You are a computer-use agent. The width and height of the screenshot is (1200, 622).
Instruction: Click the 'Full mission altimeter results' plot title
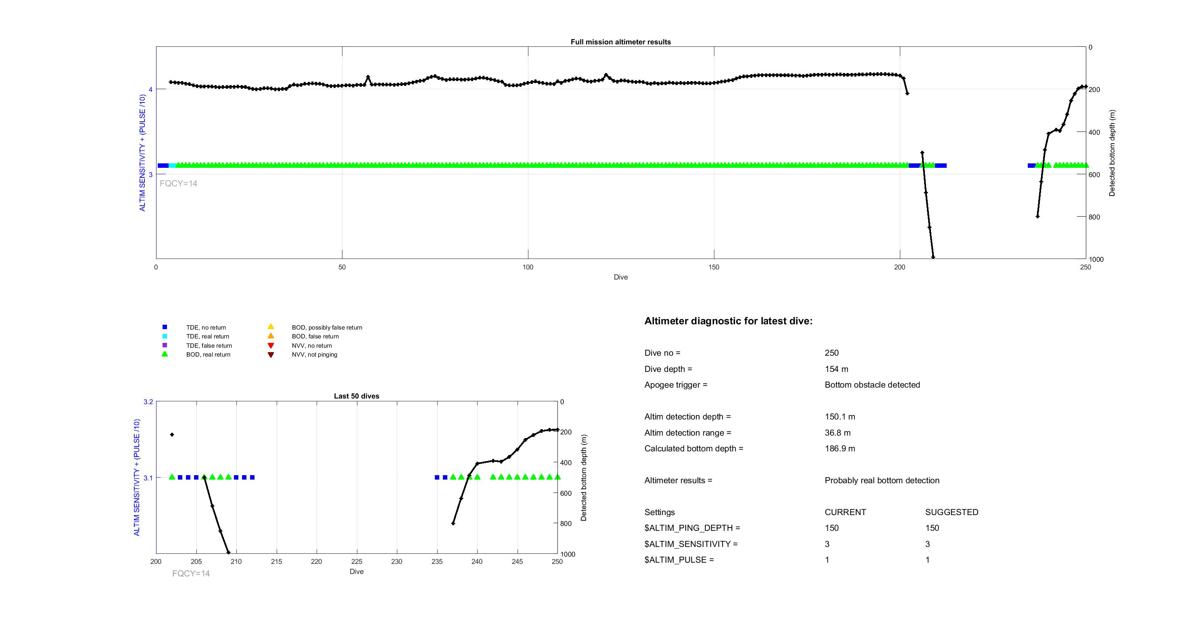(621, 42)
